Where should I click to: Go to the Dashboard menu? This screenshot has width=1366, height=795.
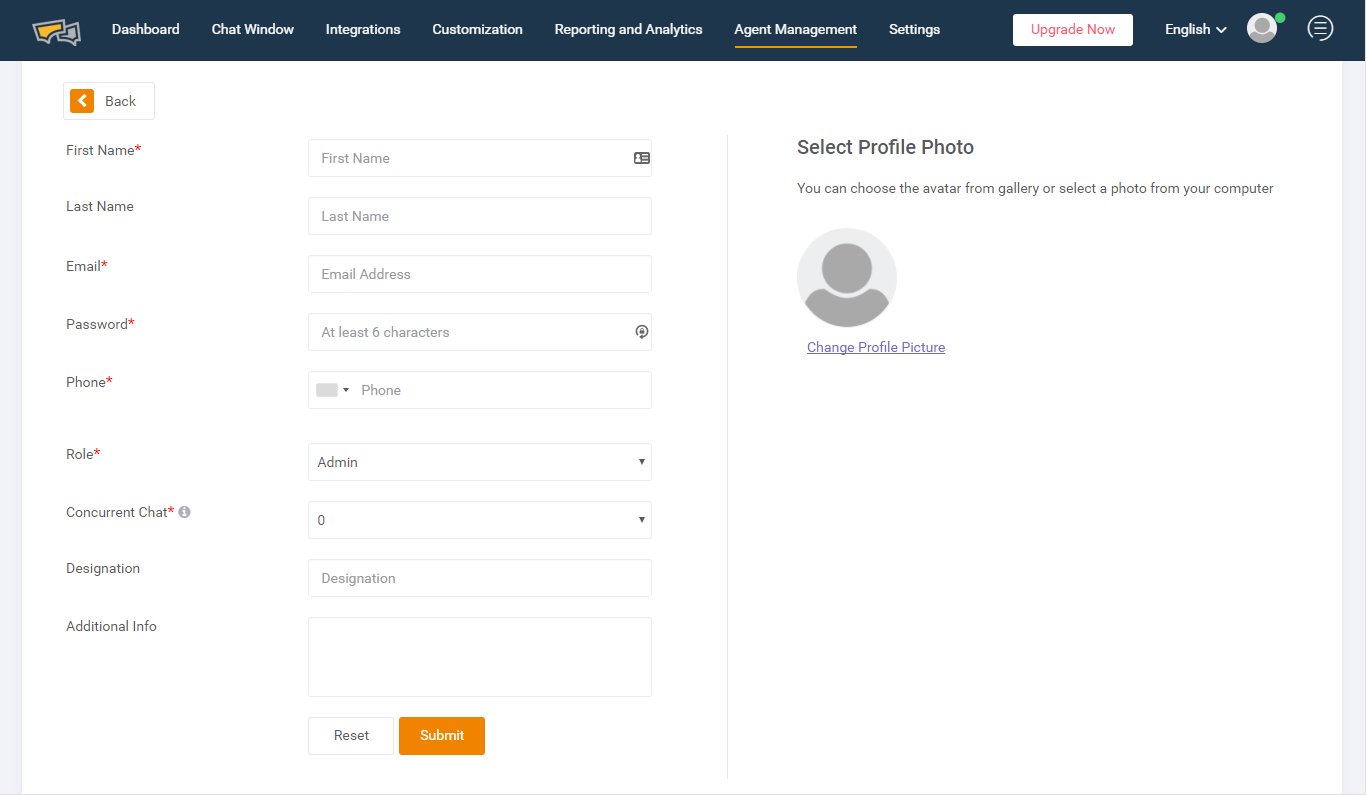[x=146, y=29]
